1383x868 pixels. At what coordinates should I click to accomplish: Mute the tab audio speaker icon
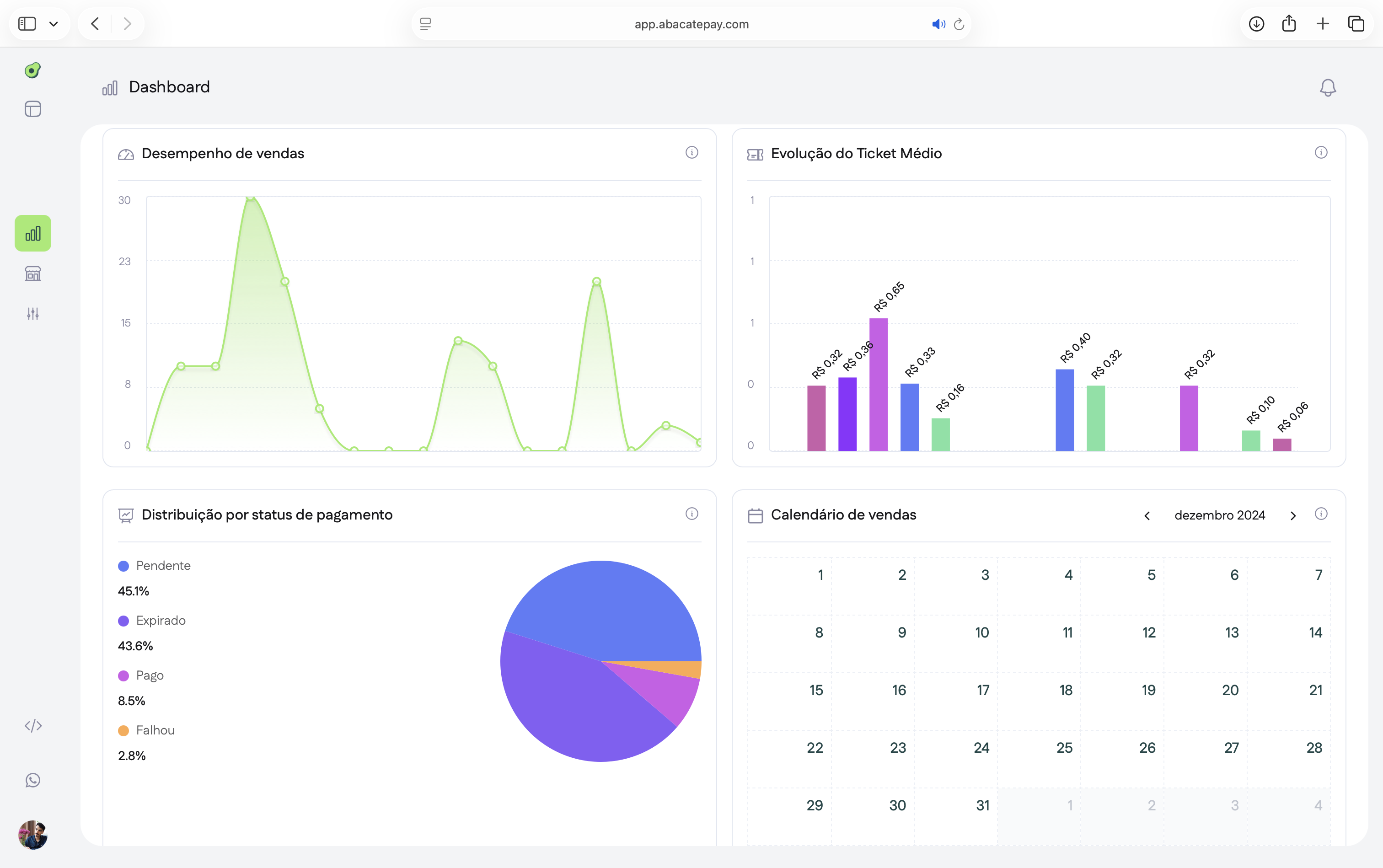point(938,24)
